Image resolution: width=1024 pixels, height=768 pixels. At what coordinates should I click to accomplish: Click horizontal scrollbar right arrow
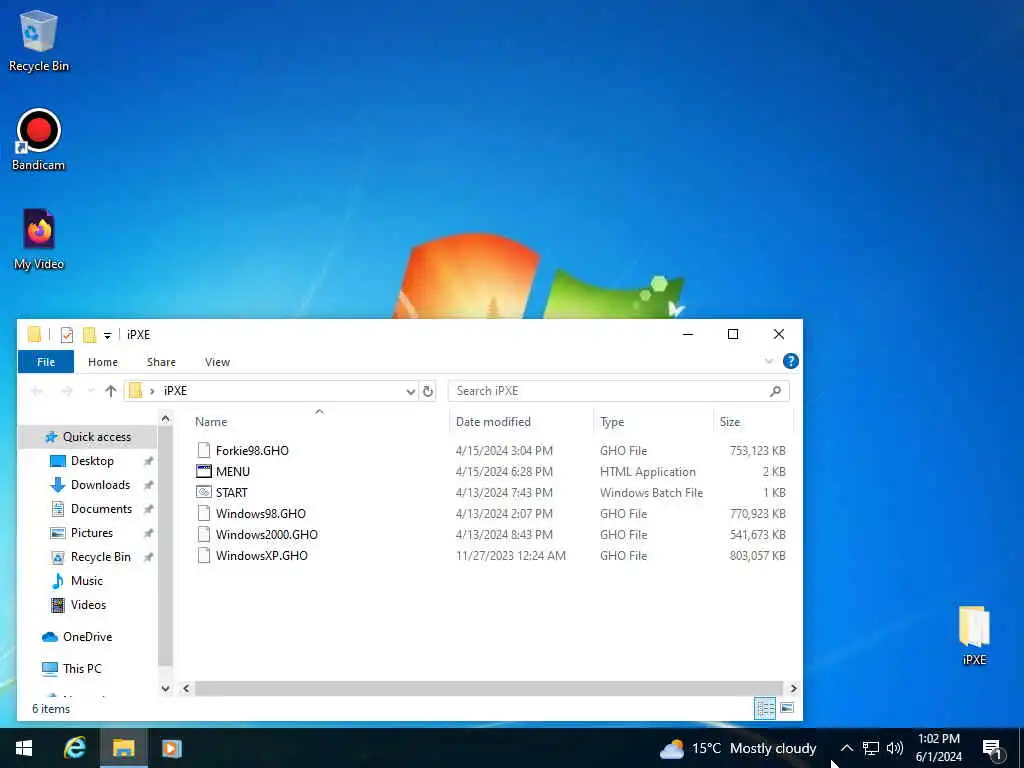793,688
